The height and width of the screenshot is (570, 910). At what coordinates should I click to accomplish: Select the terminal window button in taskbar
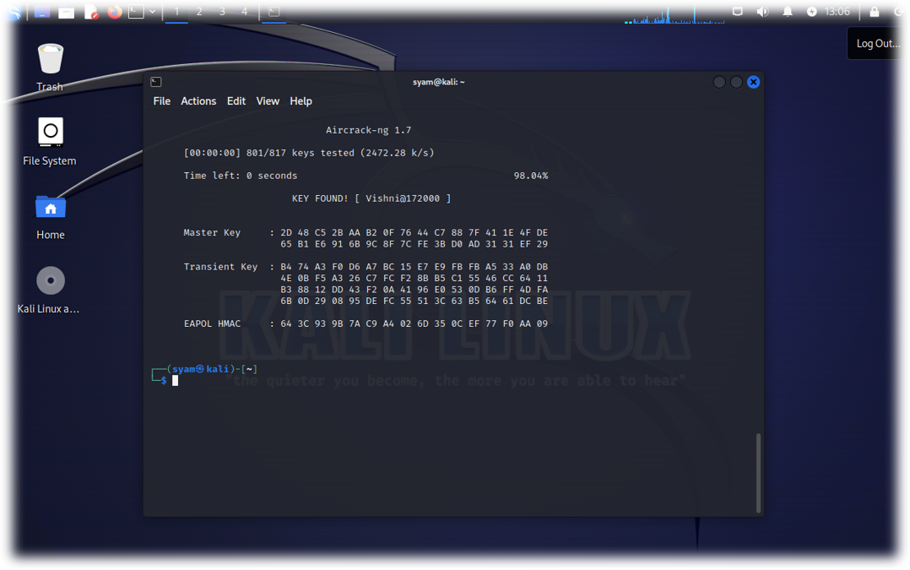[274, 12]
